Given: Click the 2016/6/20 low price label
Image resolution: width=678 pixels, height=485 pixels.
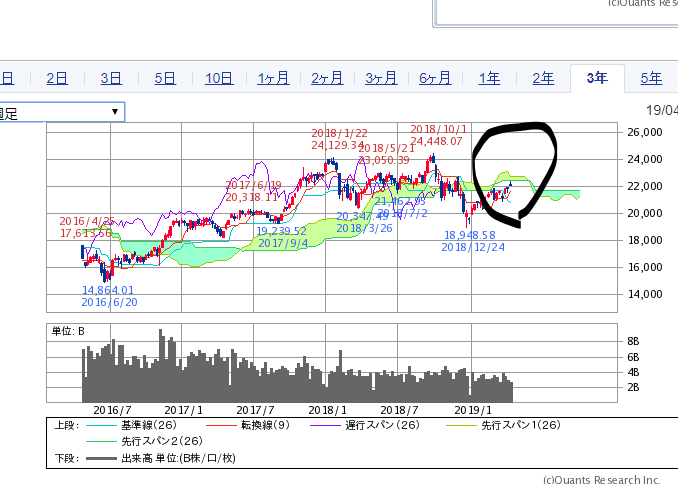Looking at the screenshot, I should tap(108, 295).
